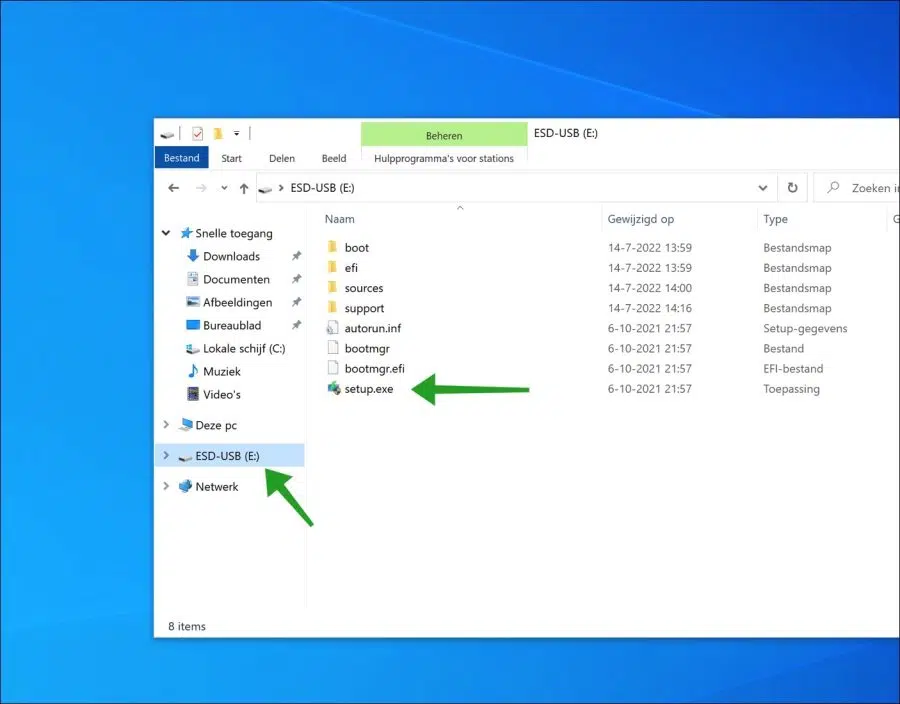Select Lokale schijf (C:) in sidebar
Screen dimensions: 900x704
(244, 348)
